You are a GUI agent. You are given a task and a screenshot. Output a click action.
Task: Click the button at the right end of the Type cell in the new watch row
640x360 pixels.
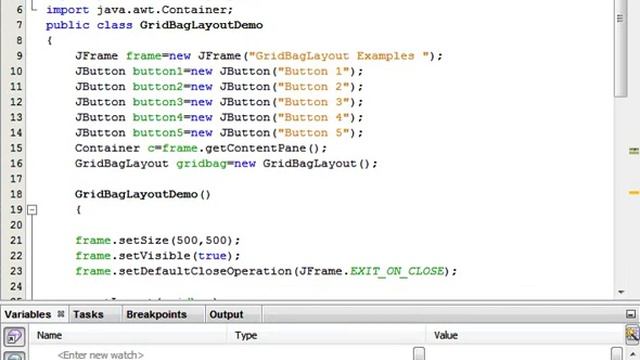(x=419, y=353)
